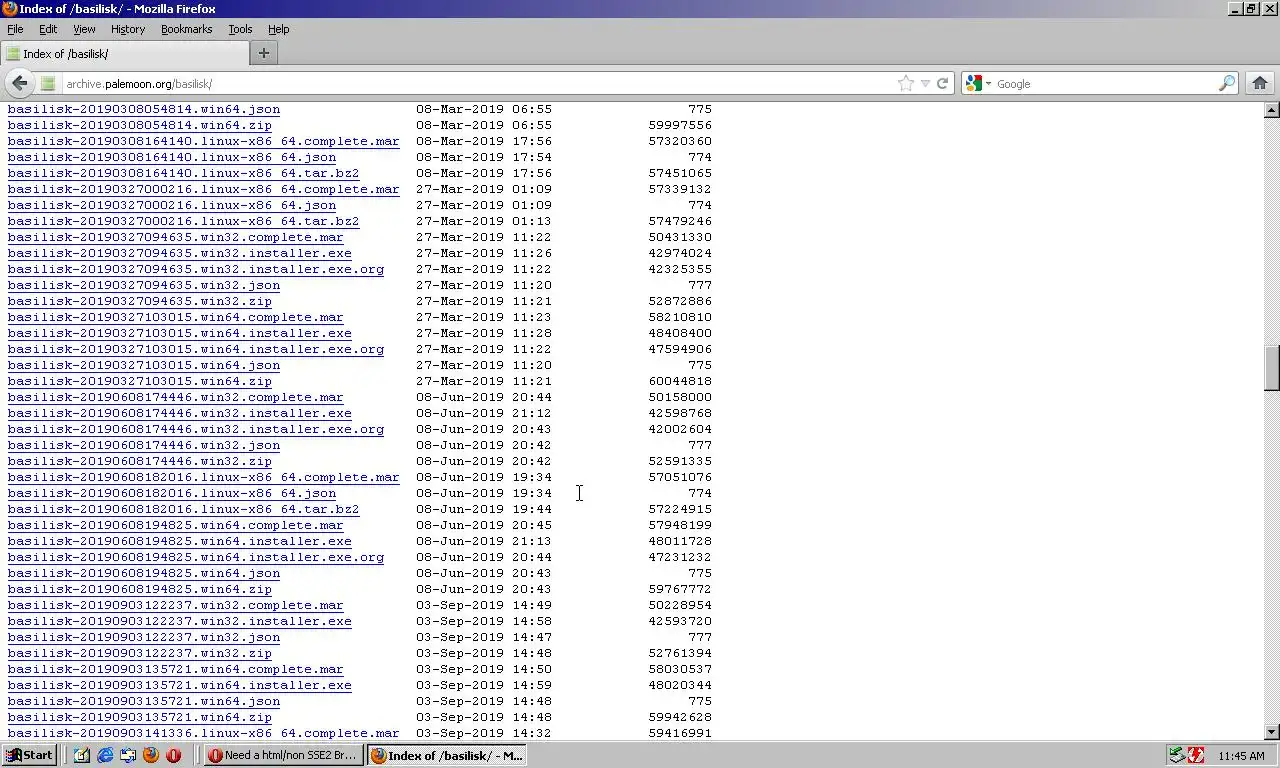
Task: Open the History menu
Action: click(x=128, y=29)
